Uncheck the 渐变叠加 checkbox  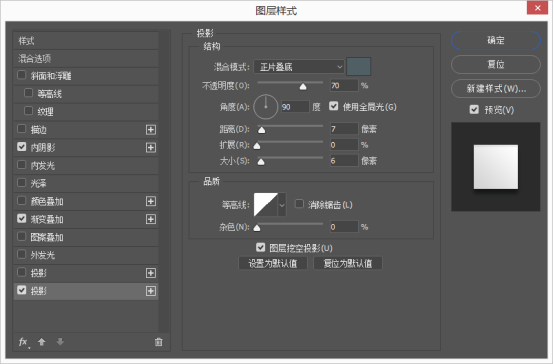tap(22, 218)
